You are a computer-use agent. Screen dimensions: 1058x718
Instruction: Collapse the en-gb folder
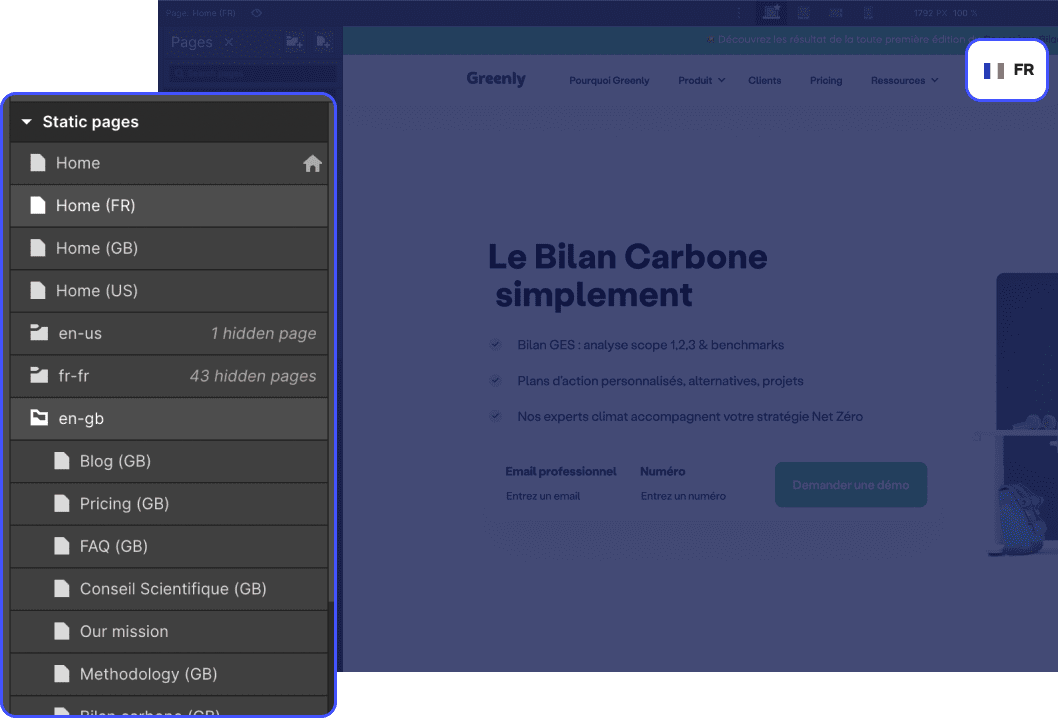169,418
